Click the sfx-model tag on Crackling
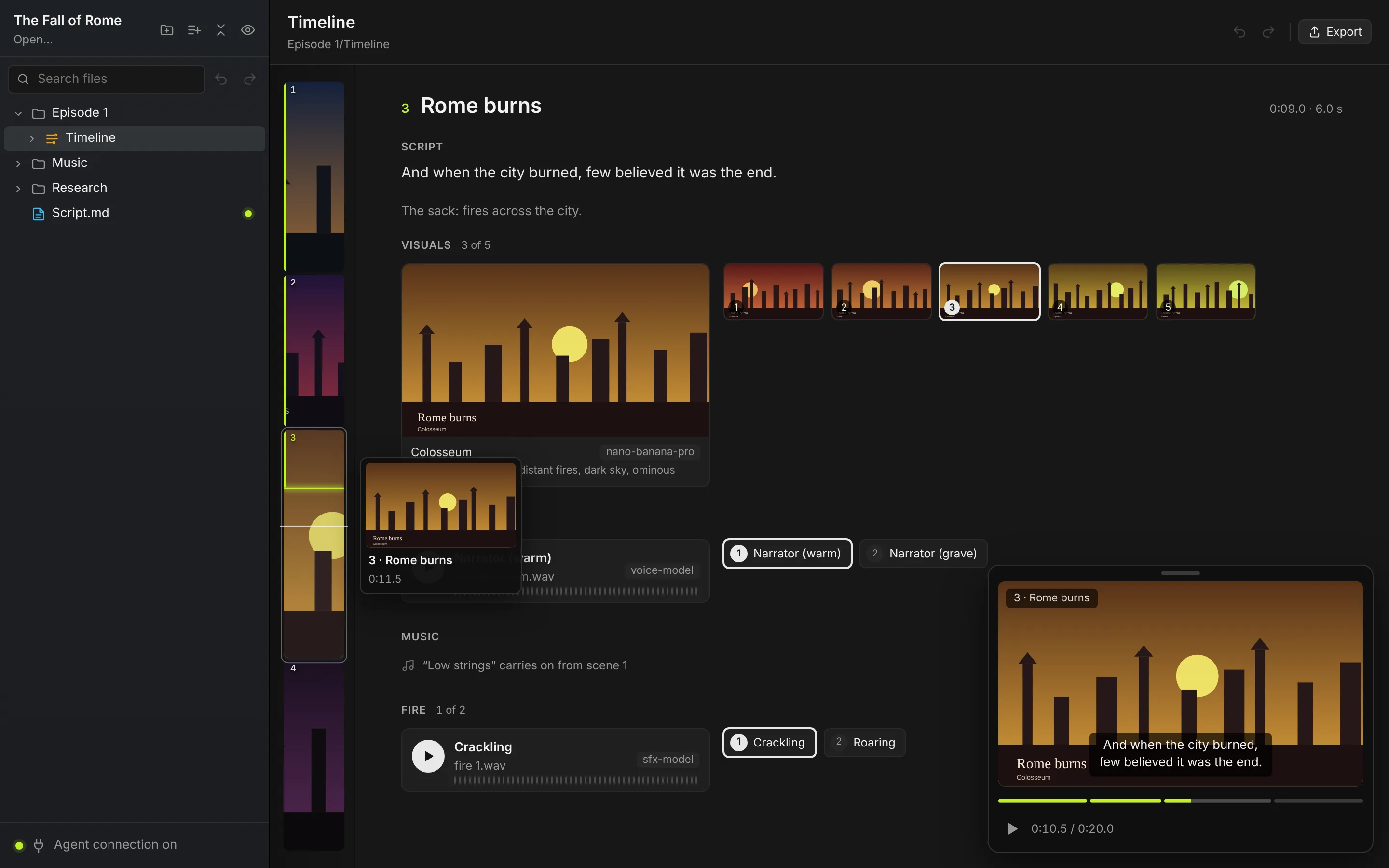The width and height of the screenshot is (1389, 868). click(667, 759)
